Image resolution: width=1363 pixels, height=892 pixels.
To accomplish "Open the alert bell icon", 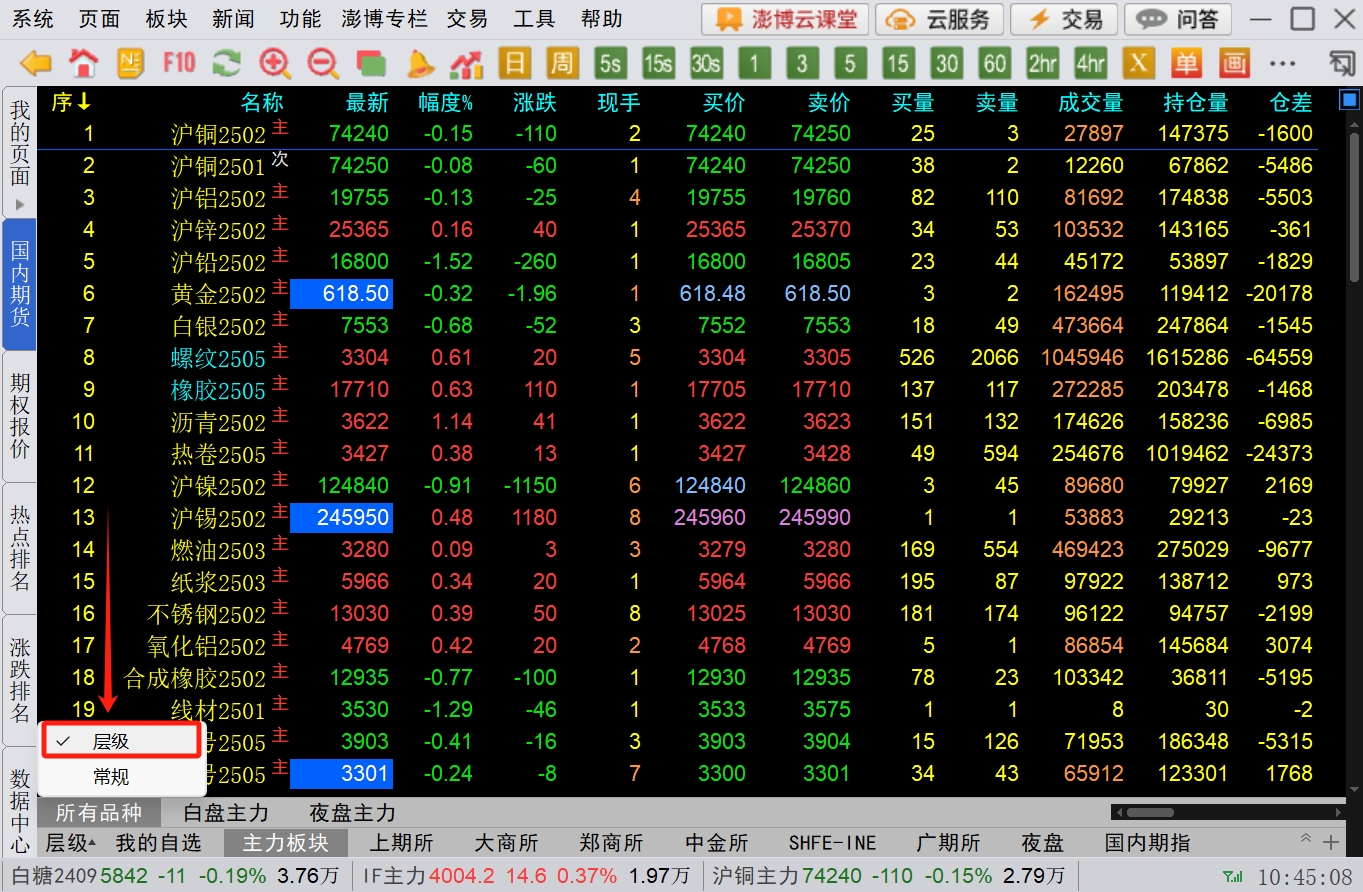I will coord(420,64).
